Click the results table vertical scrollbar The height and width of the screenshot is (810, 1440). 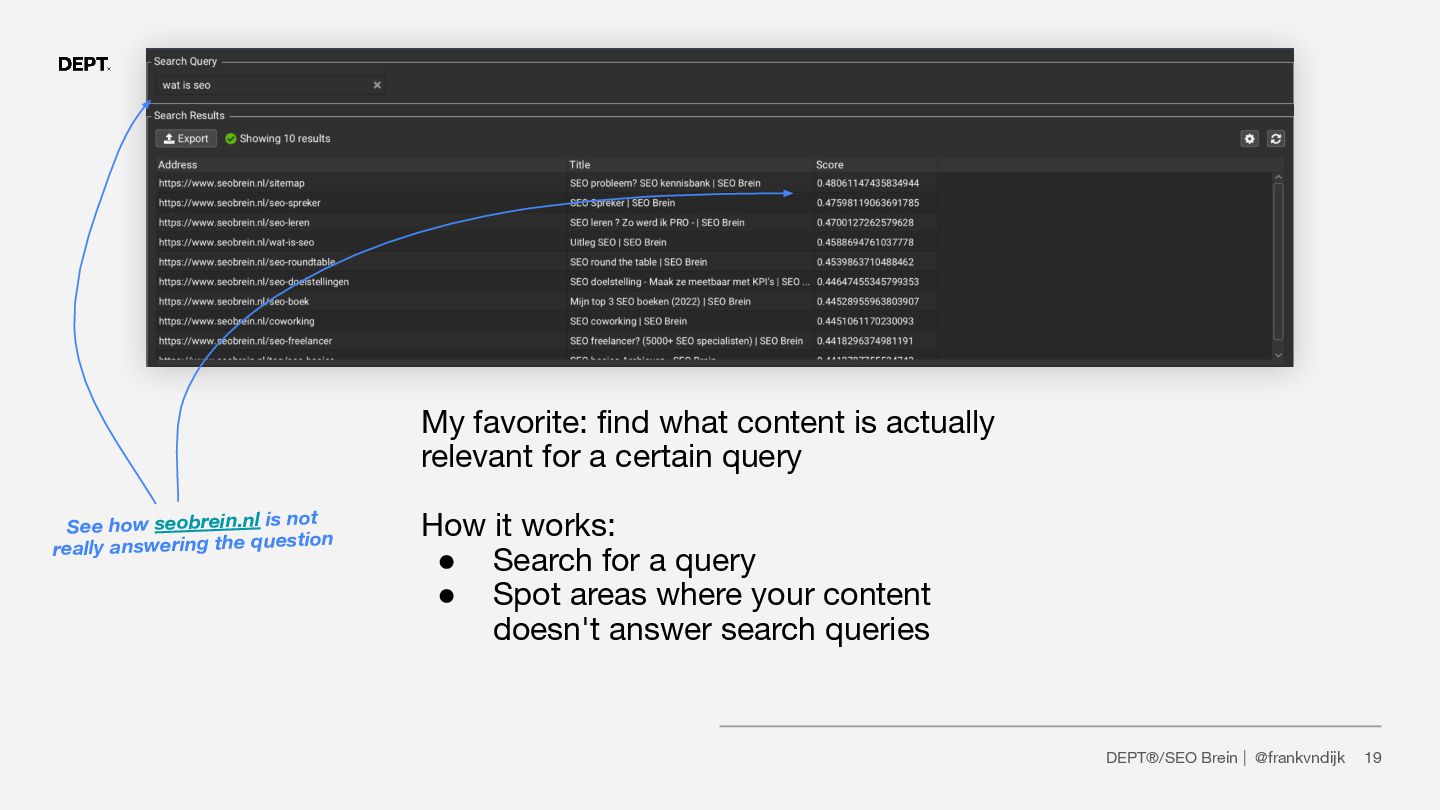[x=1277, y=260]
